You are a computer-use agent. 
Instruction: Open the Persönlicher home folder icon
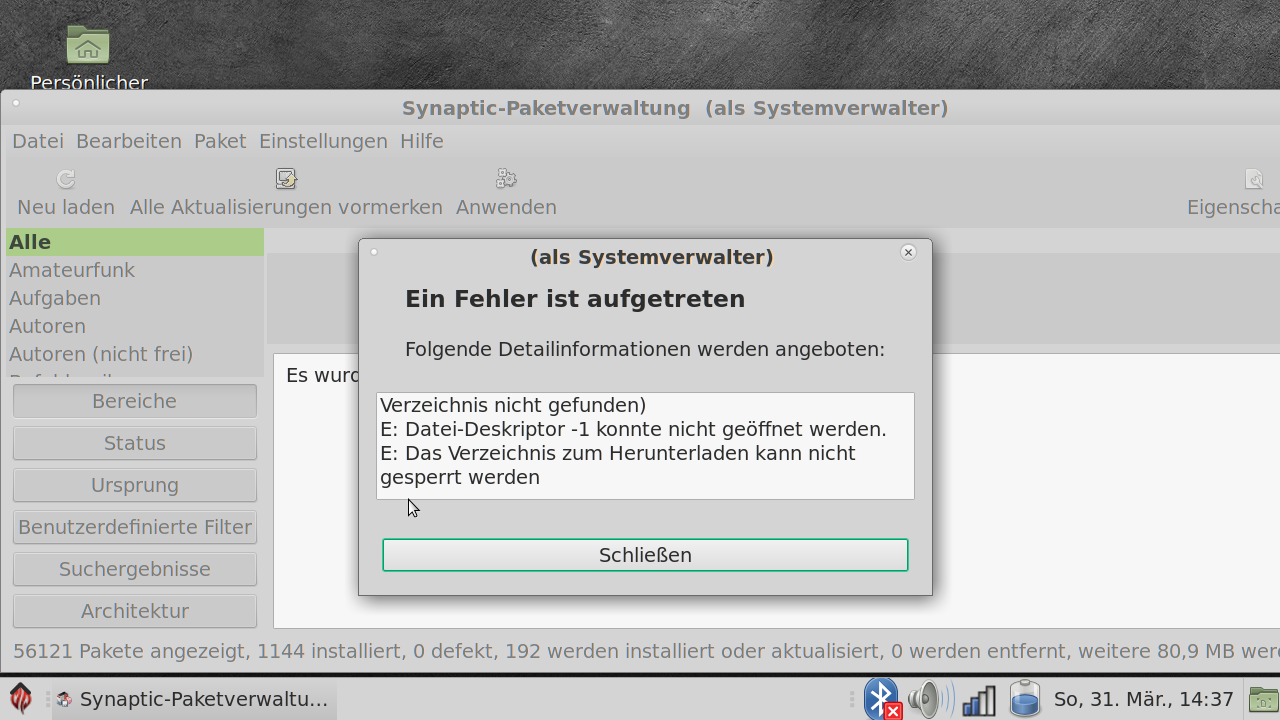pyautogui.click(x=88, y=46)
